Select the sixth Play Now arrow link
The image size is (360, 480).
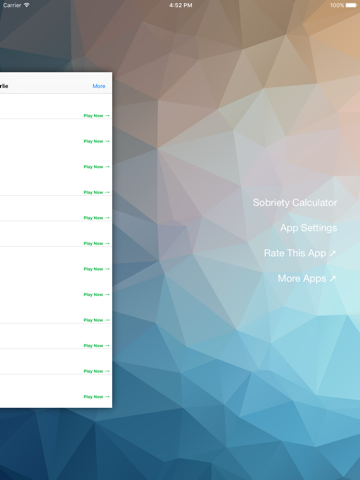pyautogui.click(x=96, y=244)
